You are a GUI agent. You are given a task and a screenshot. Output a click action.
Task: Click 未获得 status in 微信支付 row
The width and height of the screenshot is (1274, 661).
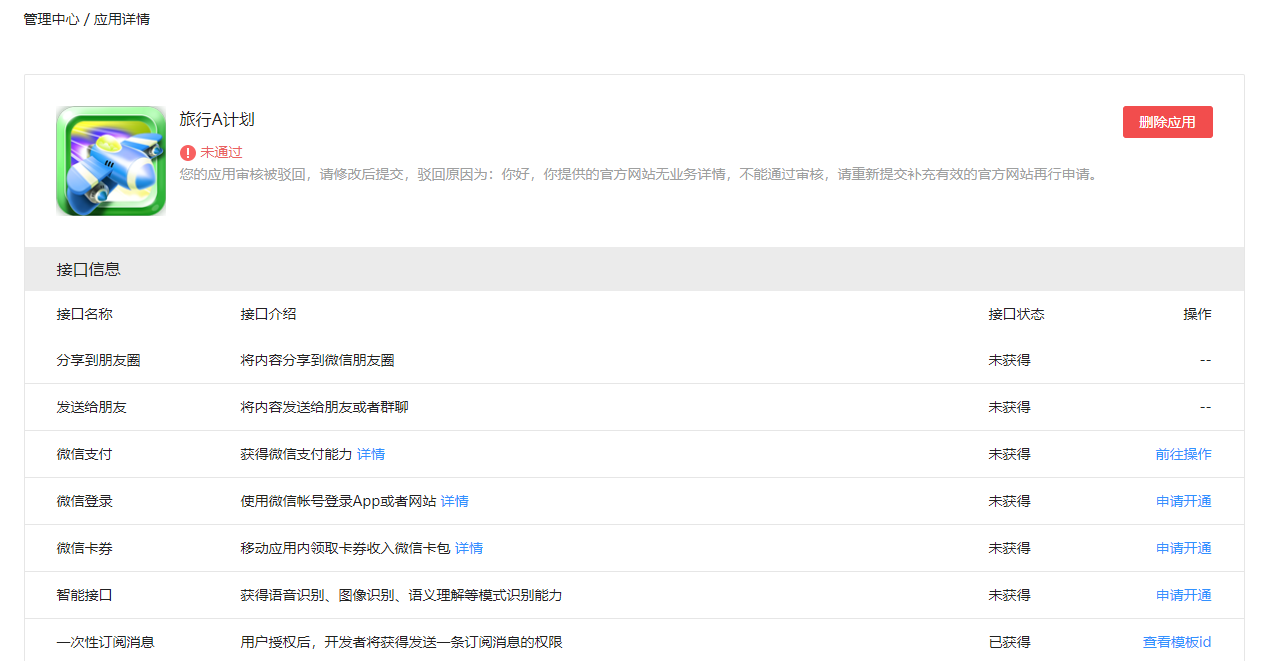[x=1009, y=454]
